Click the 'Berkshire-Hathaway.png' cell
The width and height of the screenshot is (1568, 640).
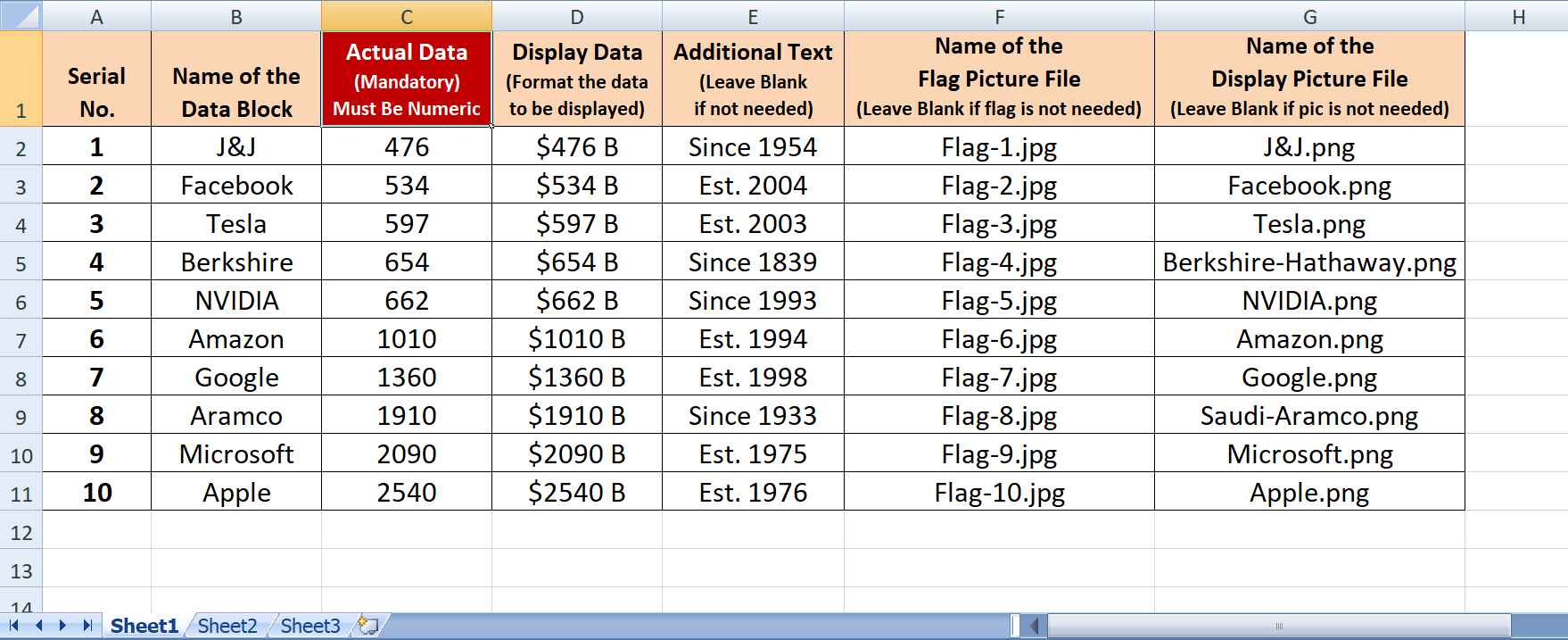(1309, 262)
